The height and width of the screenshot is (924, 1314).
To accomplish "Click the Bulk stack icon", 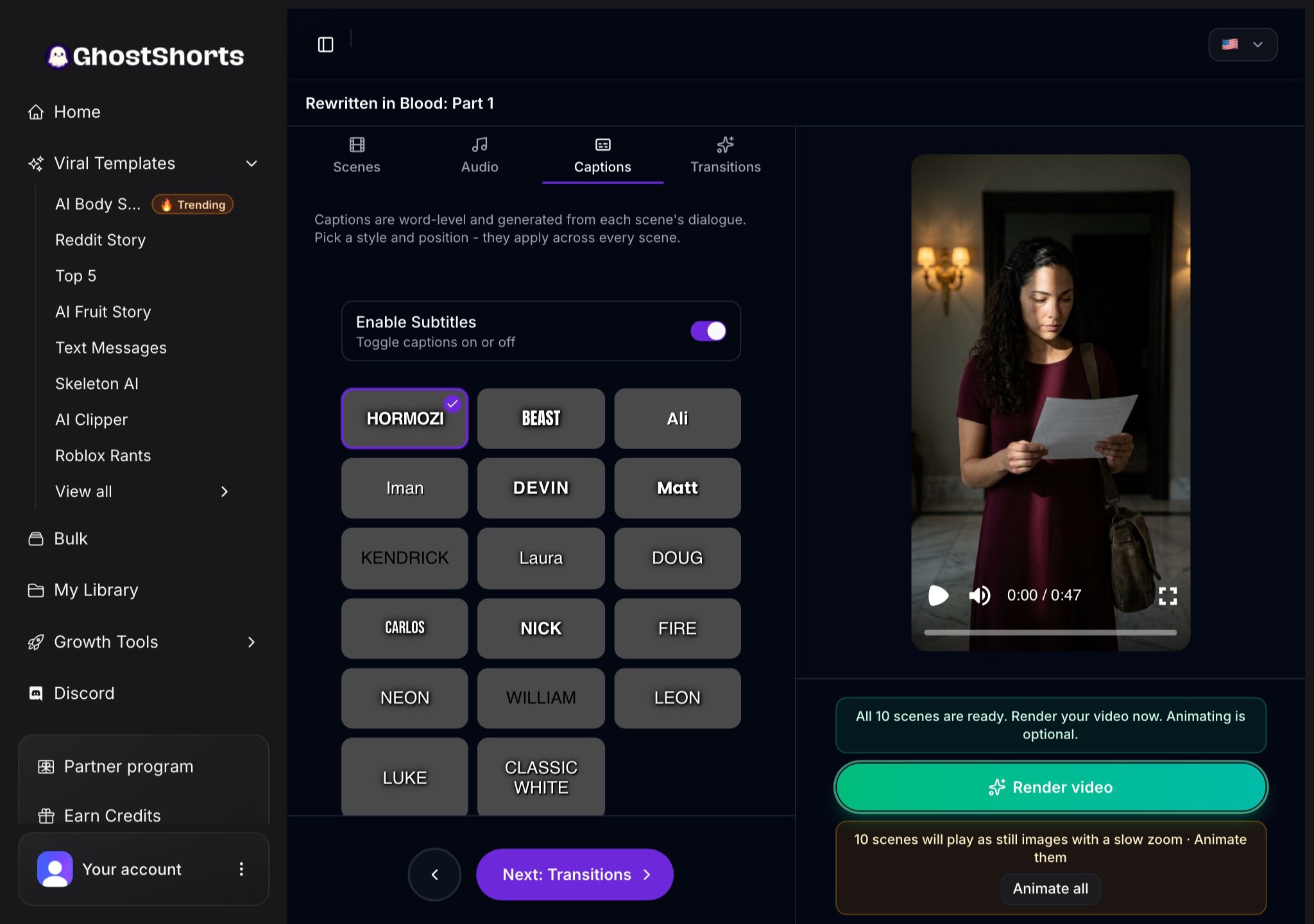I will [x=36, y=538].
